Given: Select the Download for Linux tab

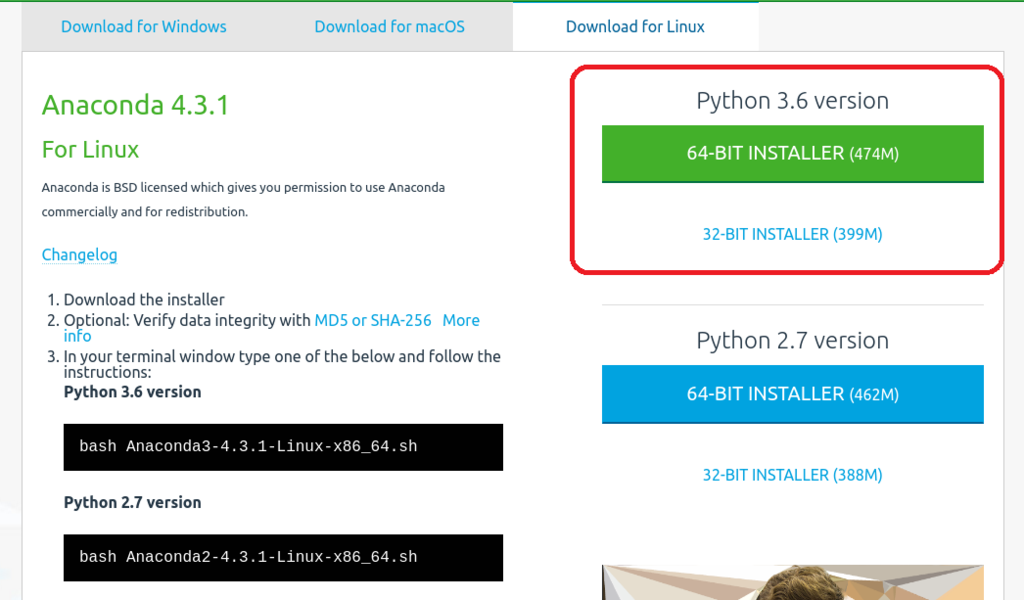Looking at the screenshot, I should coord(635,27).
